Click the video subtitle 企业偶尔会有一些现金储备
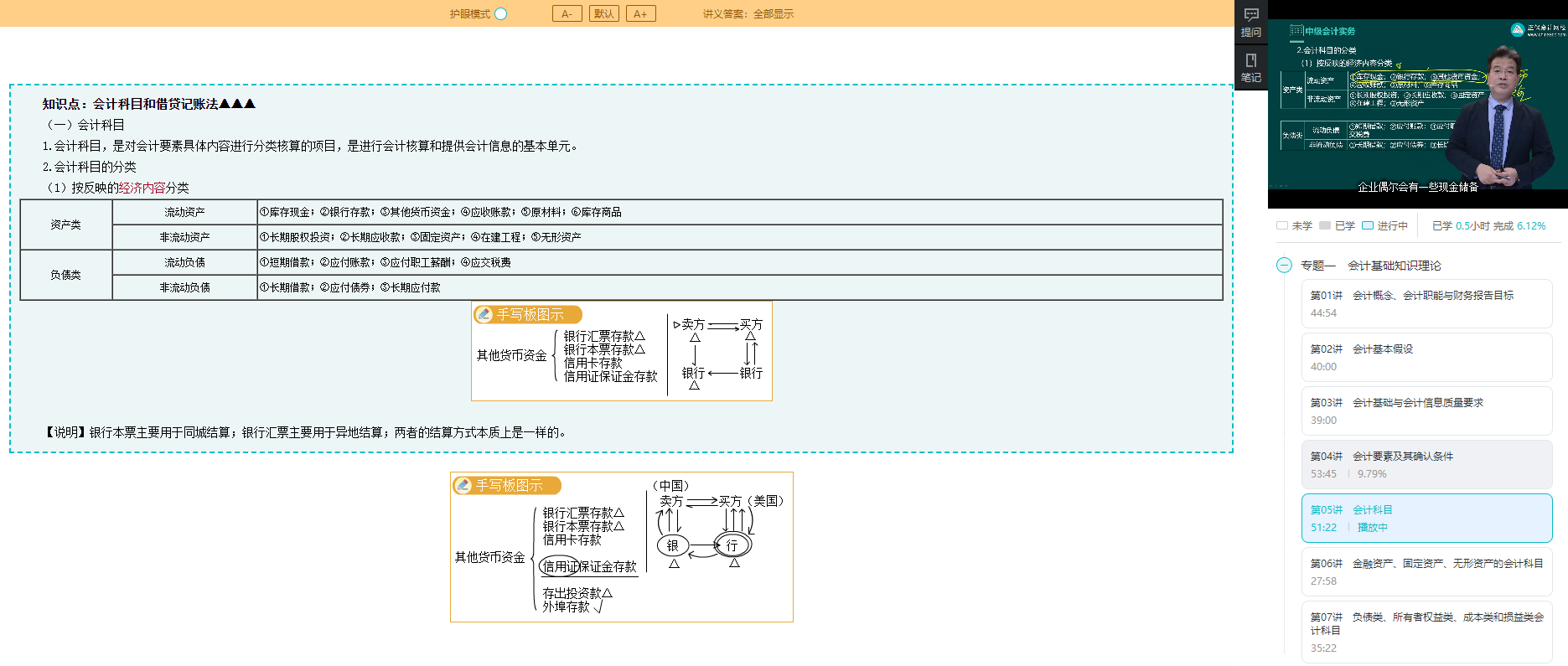 [1418, 187]
